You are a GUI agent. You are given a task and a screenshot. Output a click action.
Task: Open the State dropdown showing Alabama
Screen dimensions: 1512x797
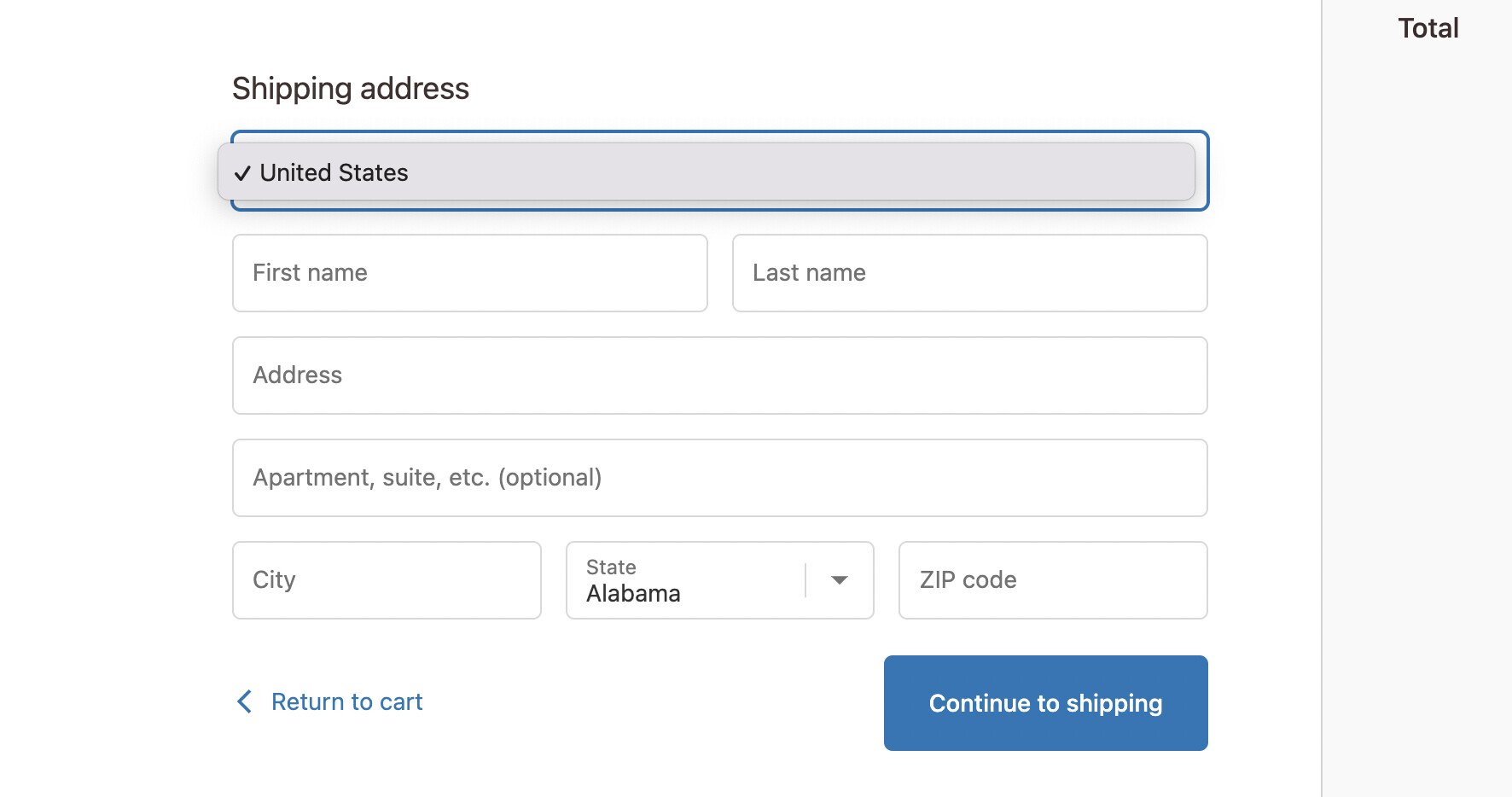click(x=691, y=580)
